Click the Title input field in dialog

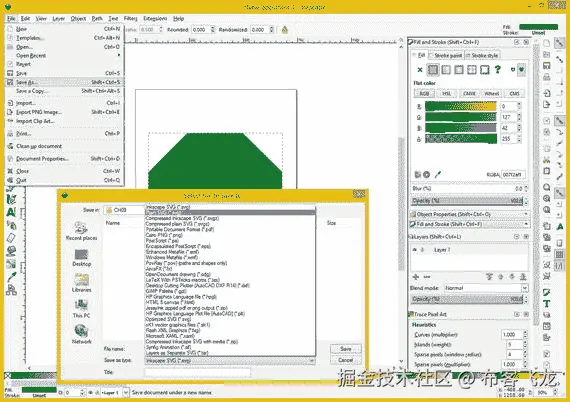[197, 372]
